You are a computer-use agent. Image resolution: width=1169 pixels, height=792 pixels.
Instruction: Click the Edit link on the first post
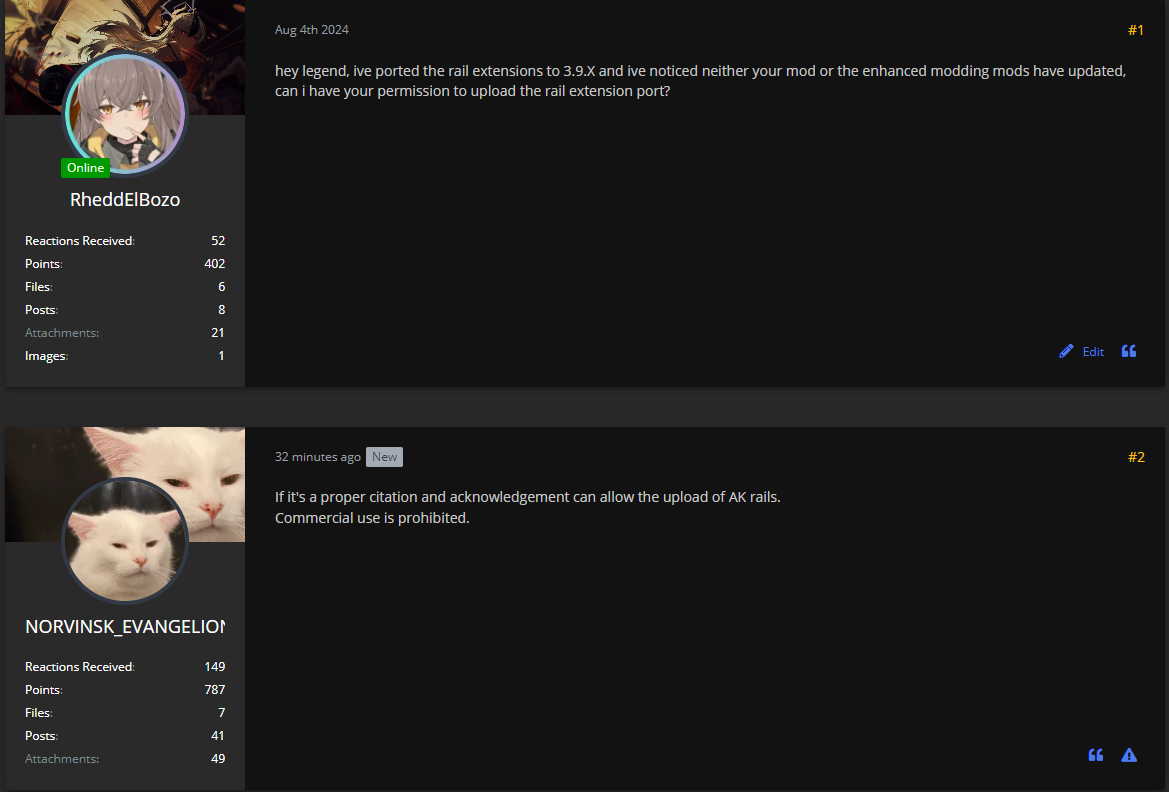tap(1093, 351)
